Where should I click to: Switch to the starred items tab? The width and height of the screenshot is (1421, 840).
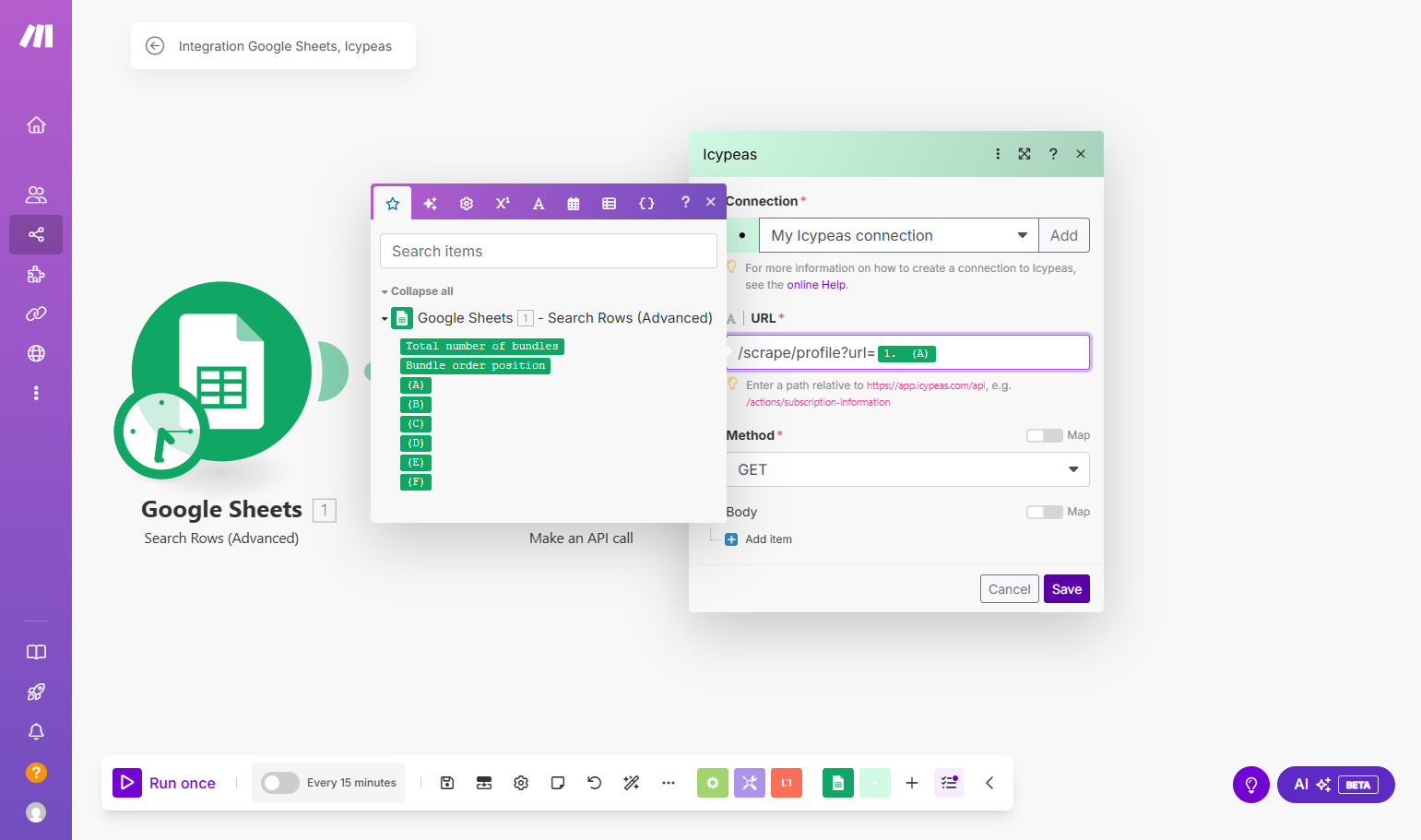click(x=393, y=204)
